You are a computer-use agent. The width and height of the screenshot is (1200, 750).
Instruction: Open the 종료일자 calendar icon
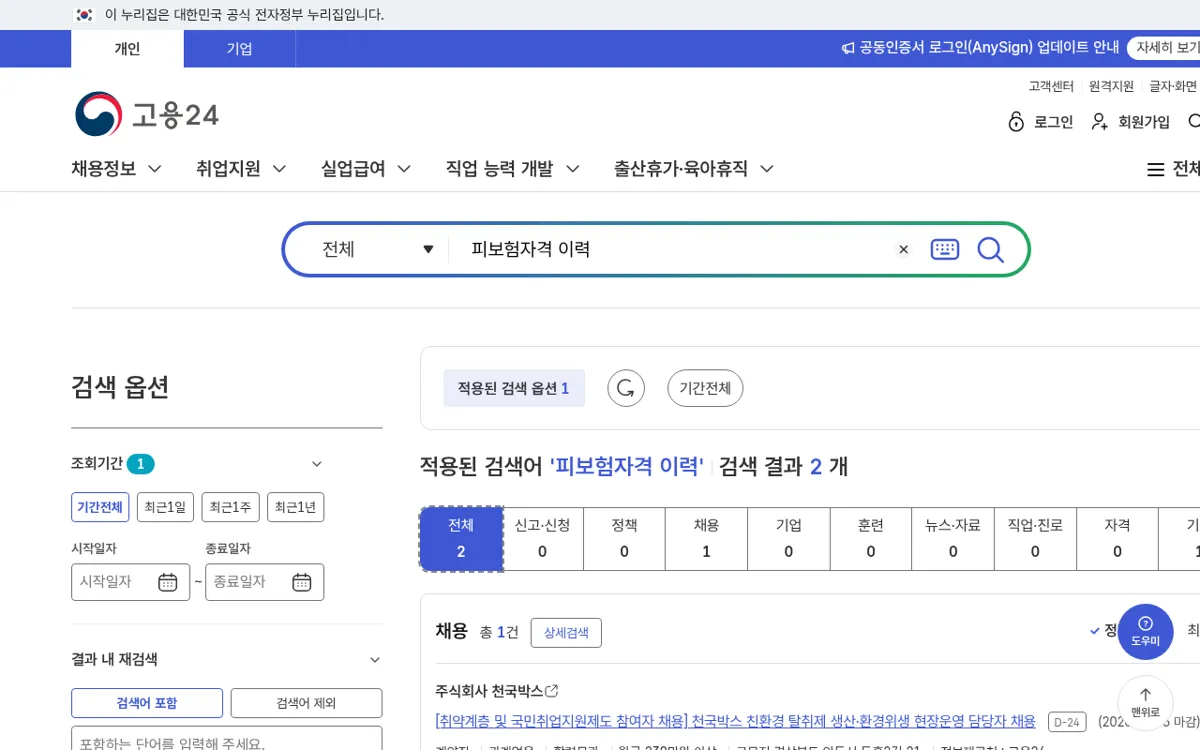pyautogui.click(x=302, y=582)
